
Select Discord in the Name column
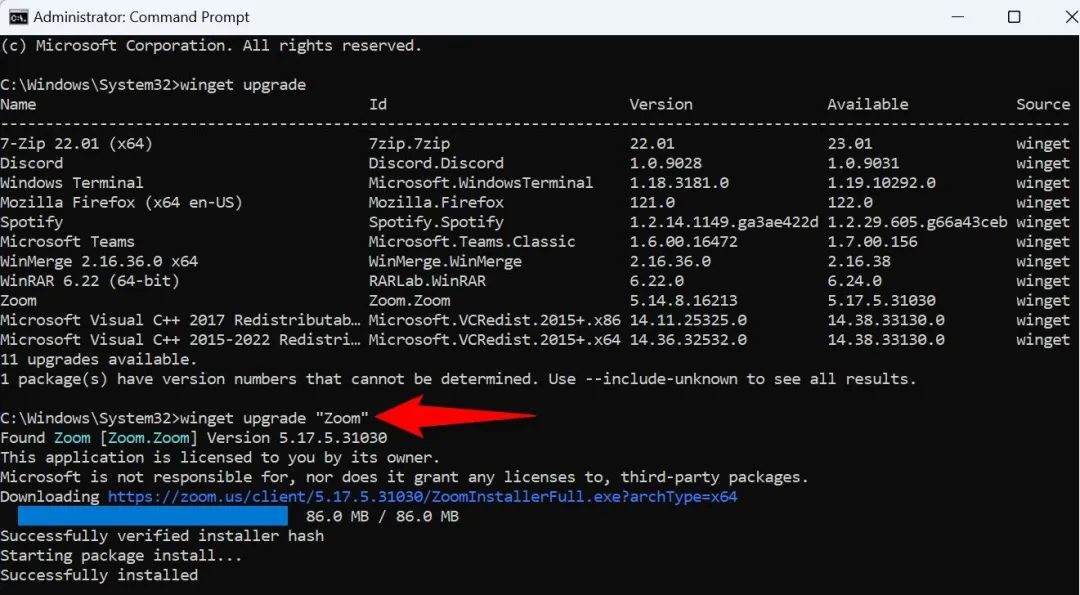32,163
